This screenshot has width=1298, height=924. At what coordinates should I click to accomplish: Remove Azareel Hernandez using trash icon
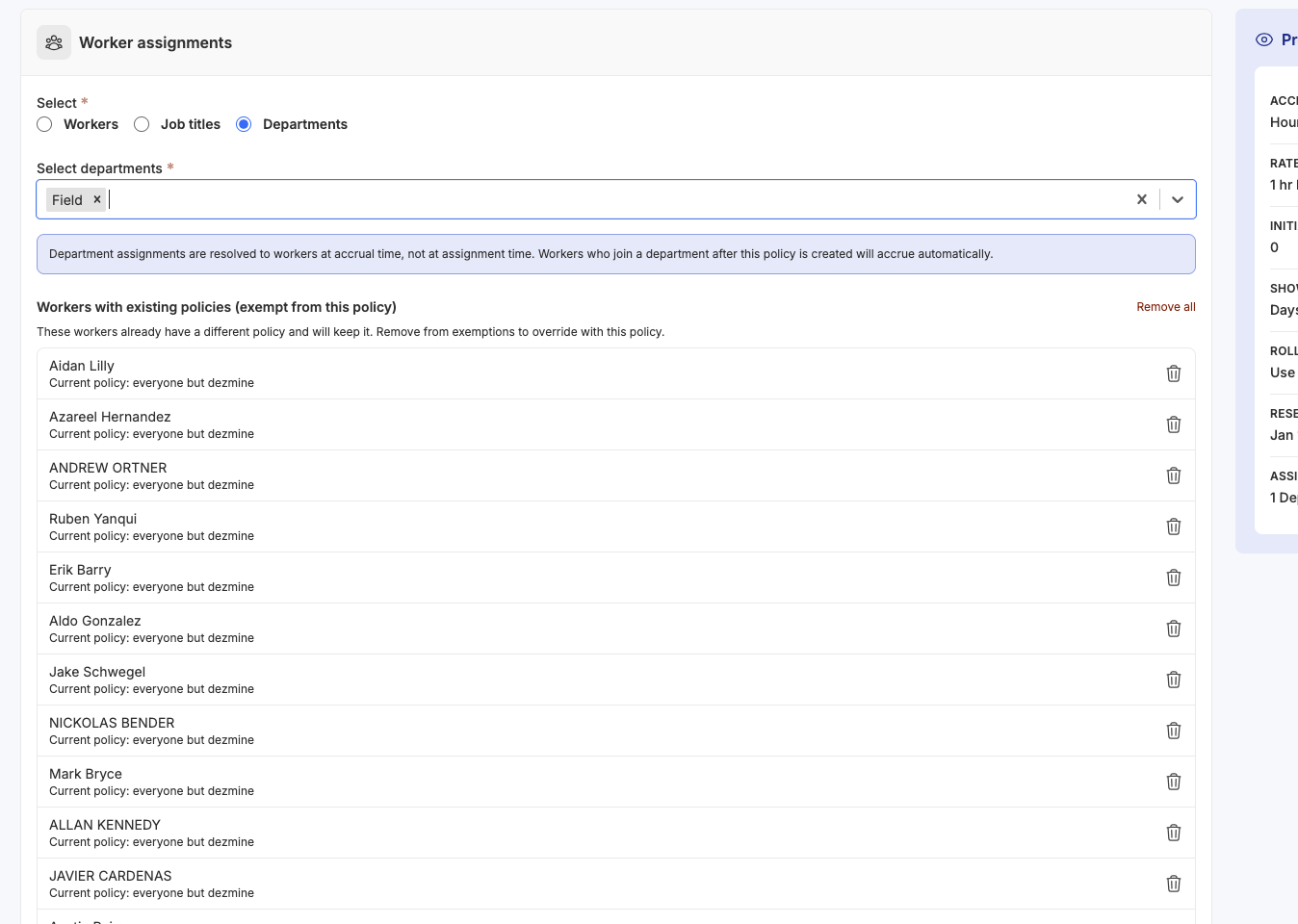[1173, 424]
